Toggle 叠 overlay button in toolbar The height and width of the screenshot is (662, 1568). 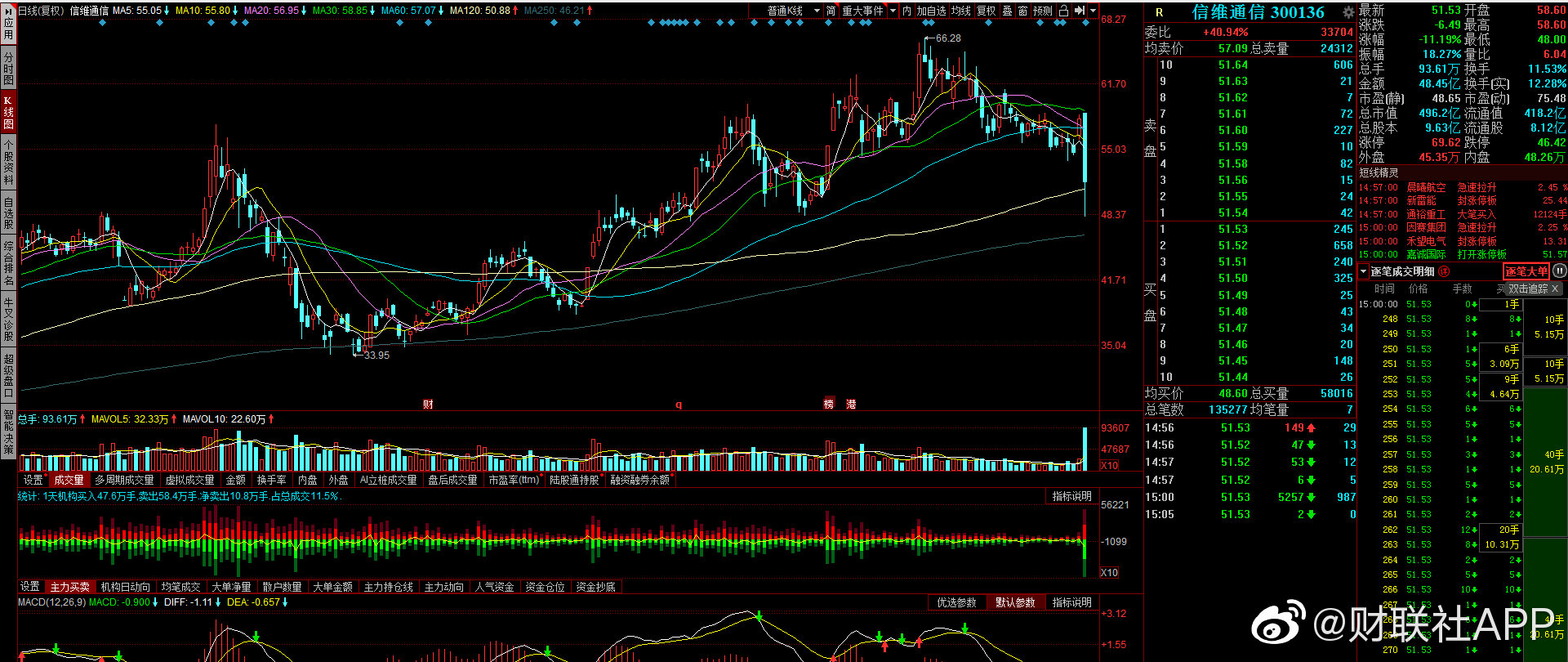point(1007,11)
